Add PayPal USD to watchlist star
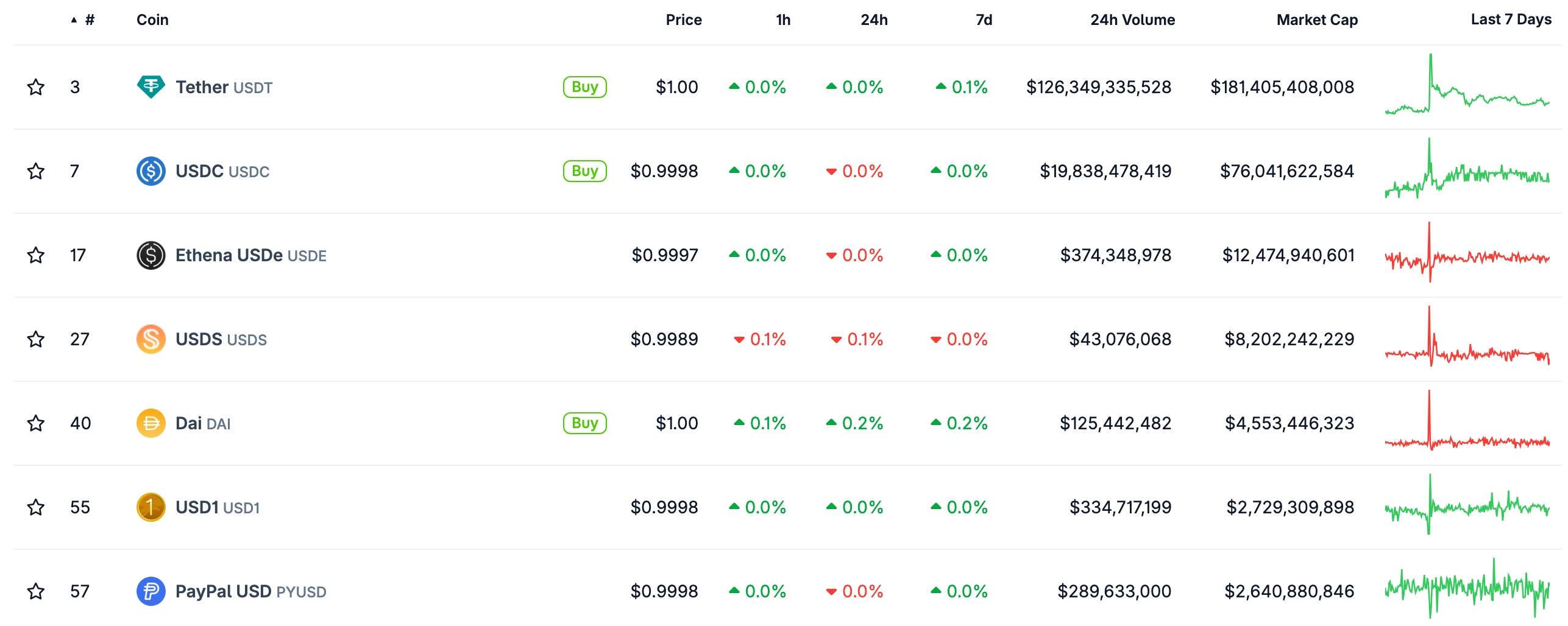 click(36, 591)
